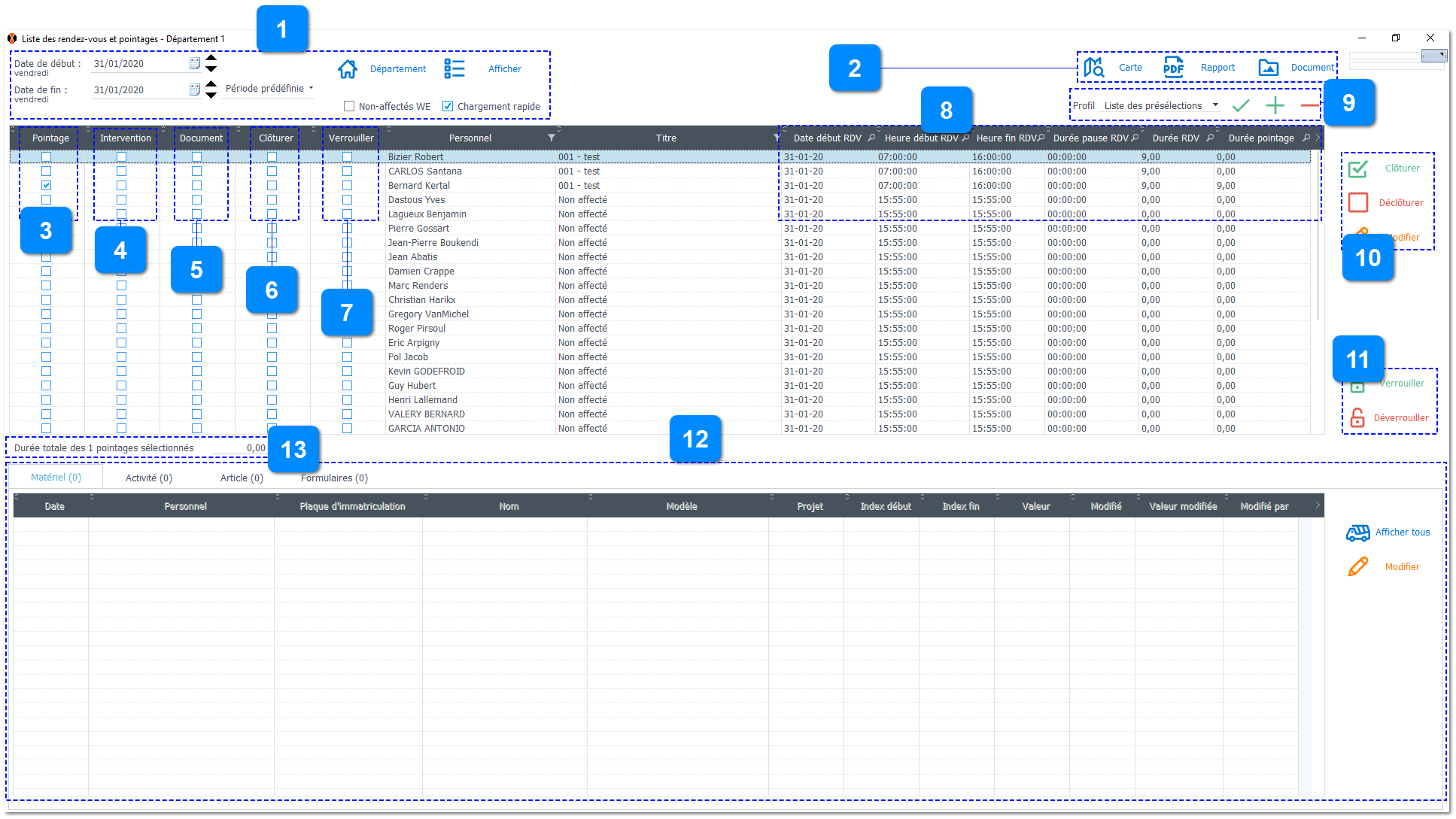Open the Formulaires tab

pyautogui.click(x=333, y=478)
